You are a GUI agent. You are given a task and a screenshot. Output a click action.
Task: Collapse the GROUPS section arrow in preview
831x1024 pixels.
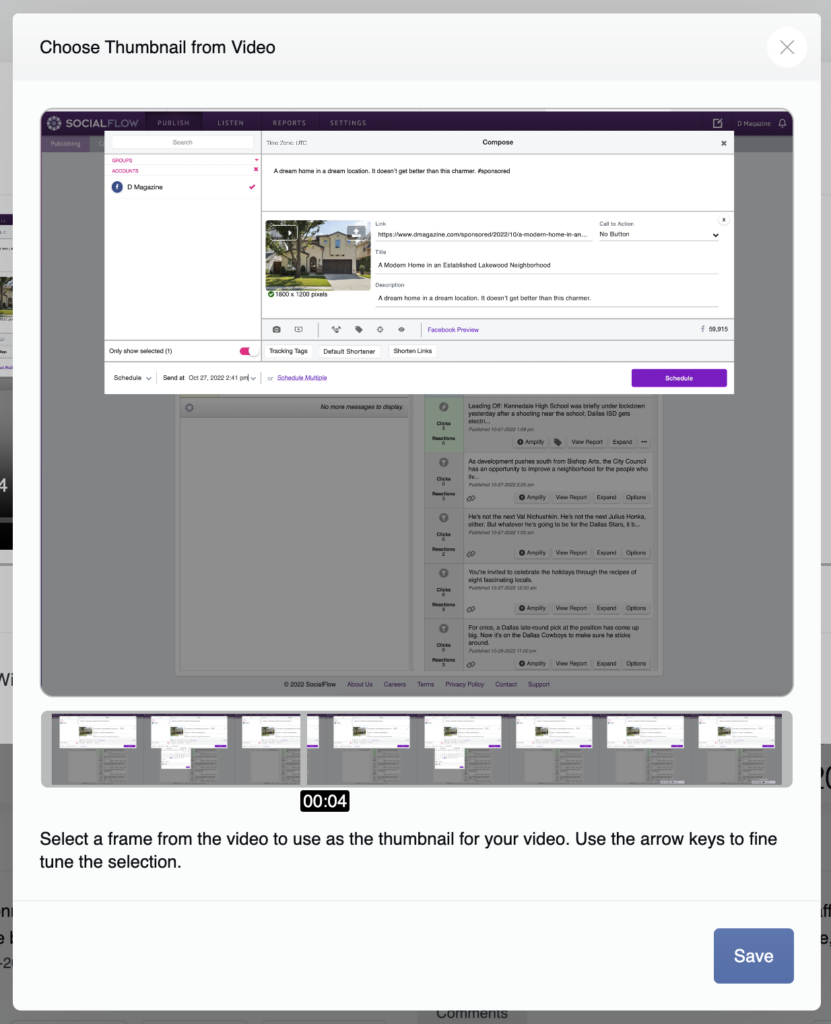tap(256, 160)
